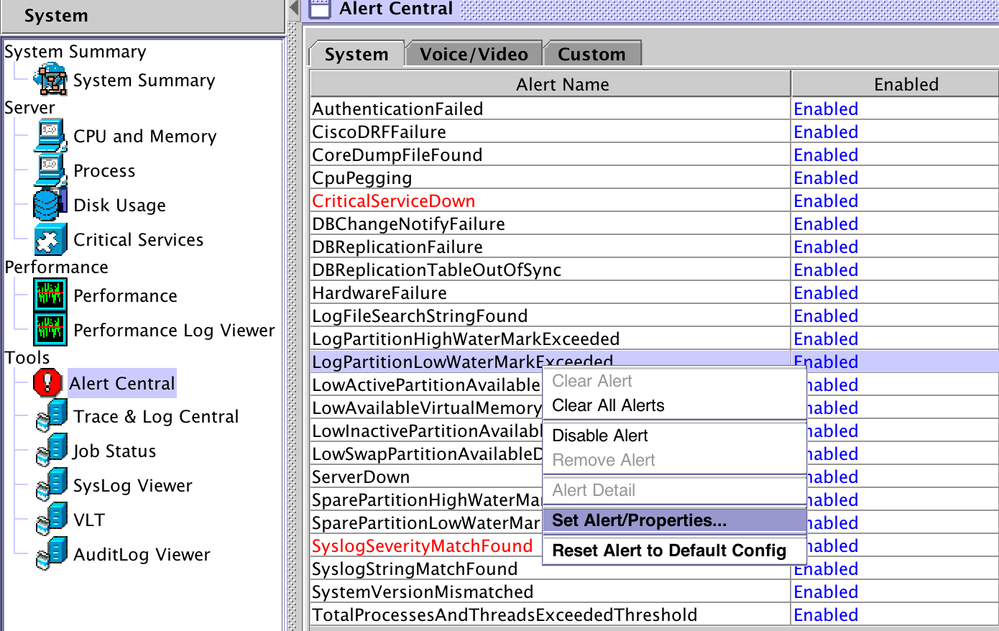Switch to the System tab
Screen dimensions: 999x631
tap(357, 54)
